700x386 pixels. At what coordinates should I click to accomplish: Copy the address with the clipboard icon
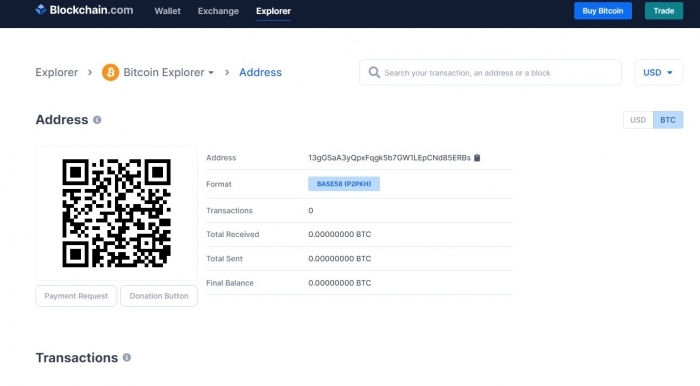477,158
